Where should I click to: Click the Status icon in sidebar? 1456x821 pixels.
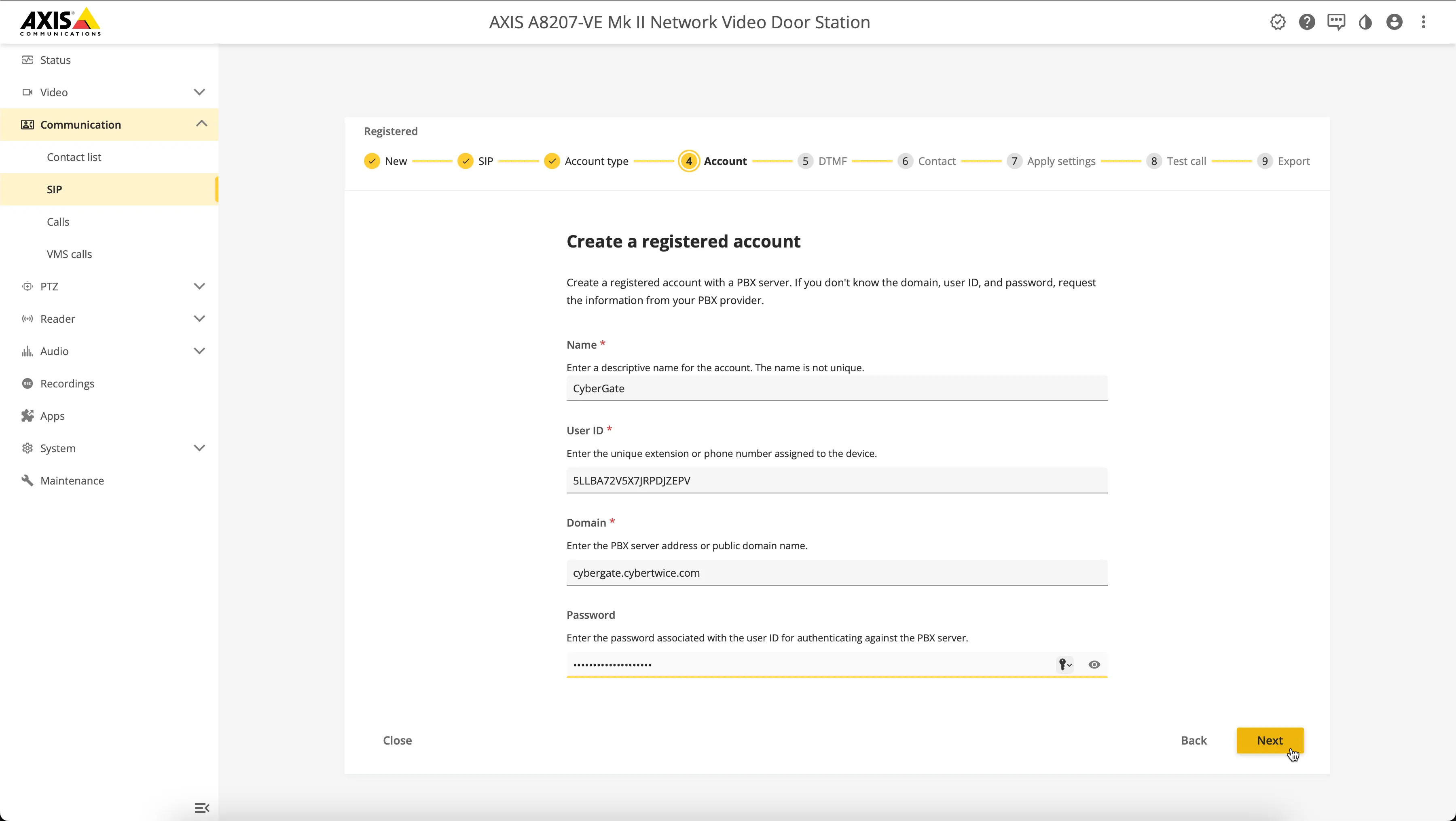[x=27, y=60]
